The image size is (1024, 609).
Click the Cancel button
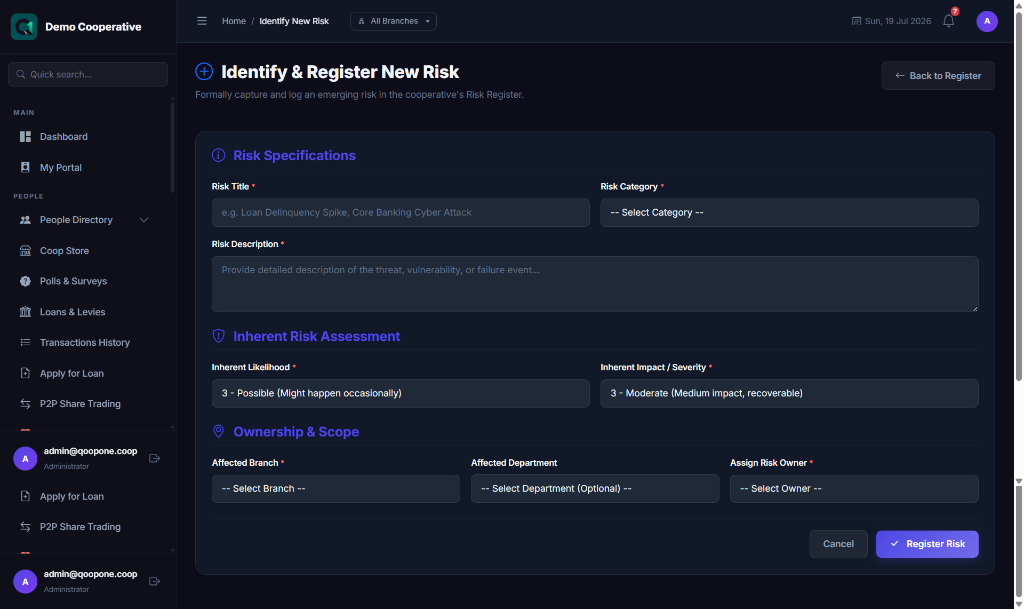tap(839, 544)
